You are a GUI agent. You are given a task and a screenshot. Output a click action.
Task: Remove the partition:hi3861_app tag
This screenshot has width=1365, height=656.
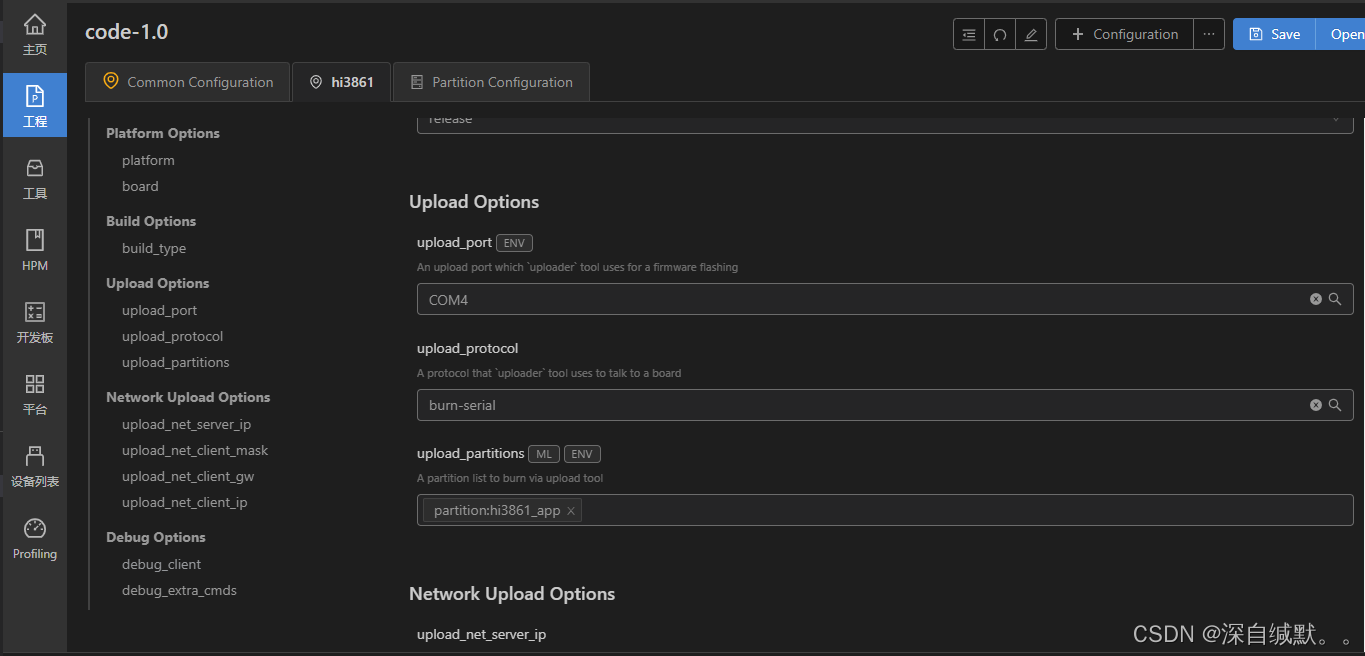coord(571,511)
